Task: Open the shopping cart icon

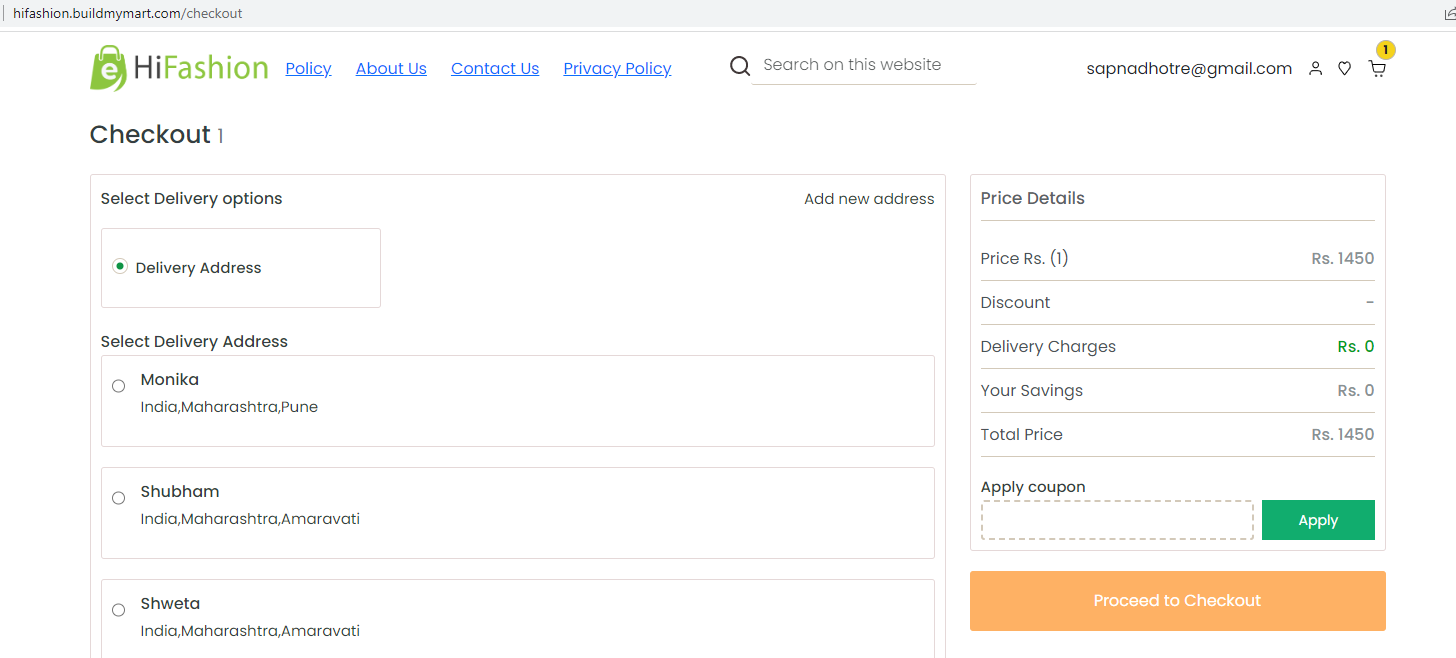Action: point(1377,70)
